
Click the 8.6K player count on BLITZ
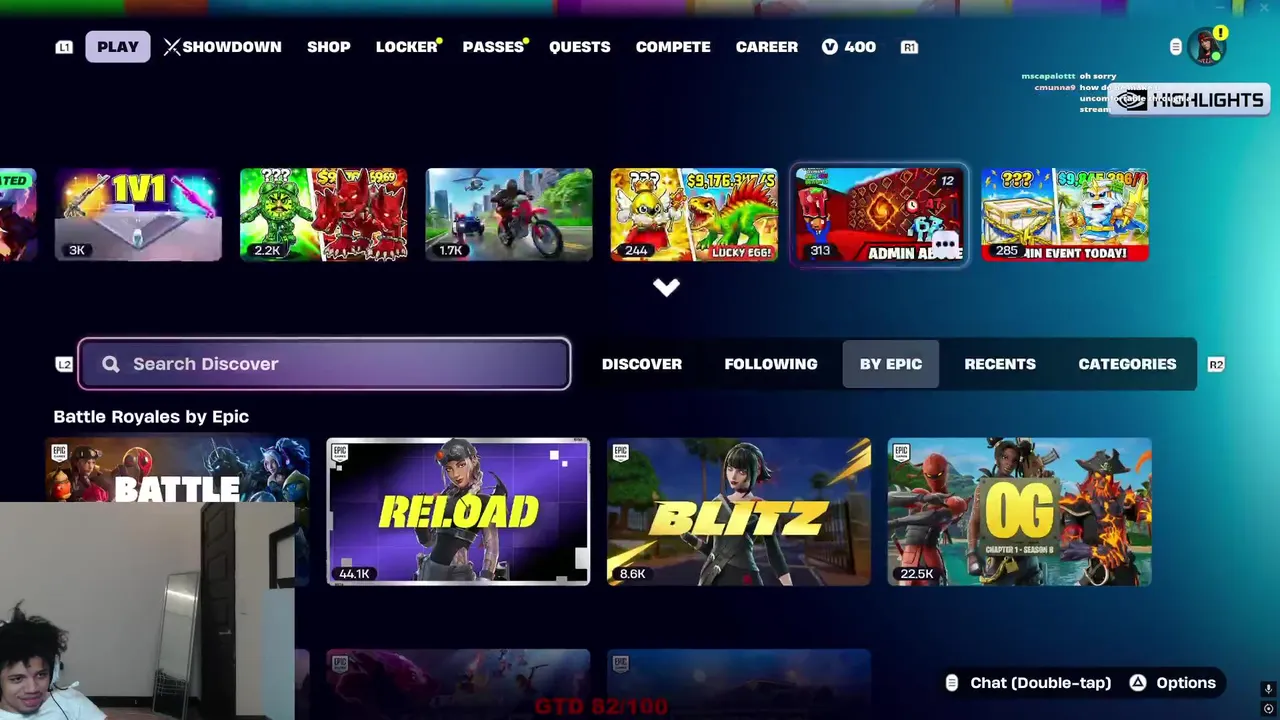point(632,574)
